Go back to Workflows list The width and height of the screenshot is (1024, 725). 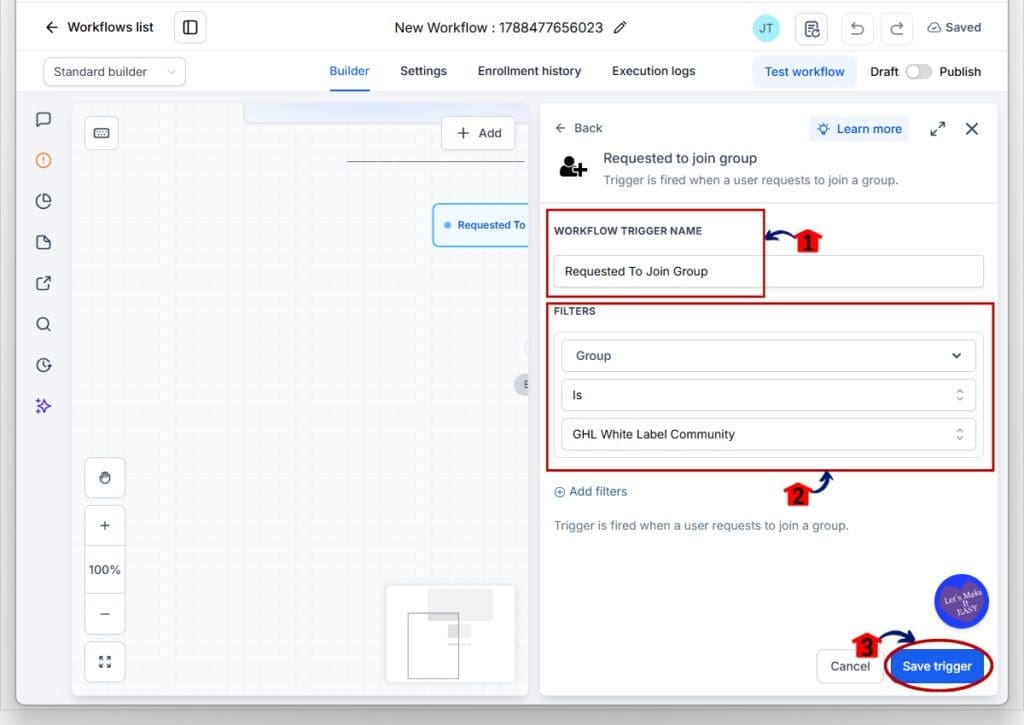point(99,27)
